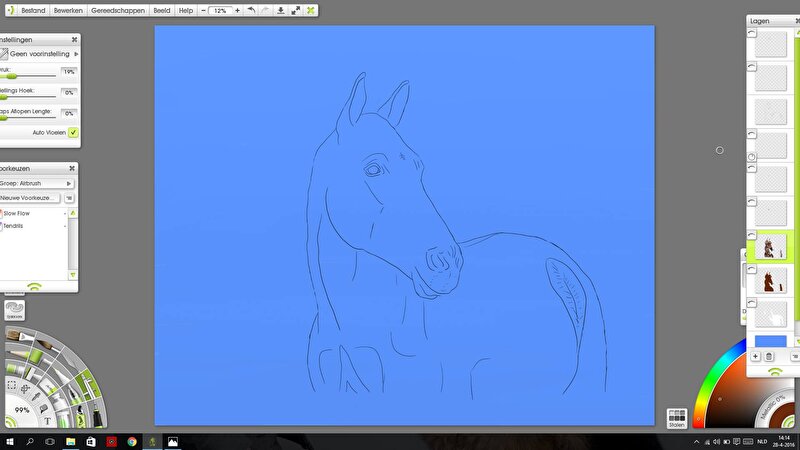Open the Stalen samples panel
800x450 pixels.
point(676,418)
